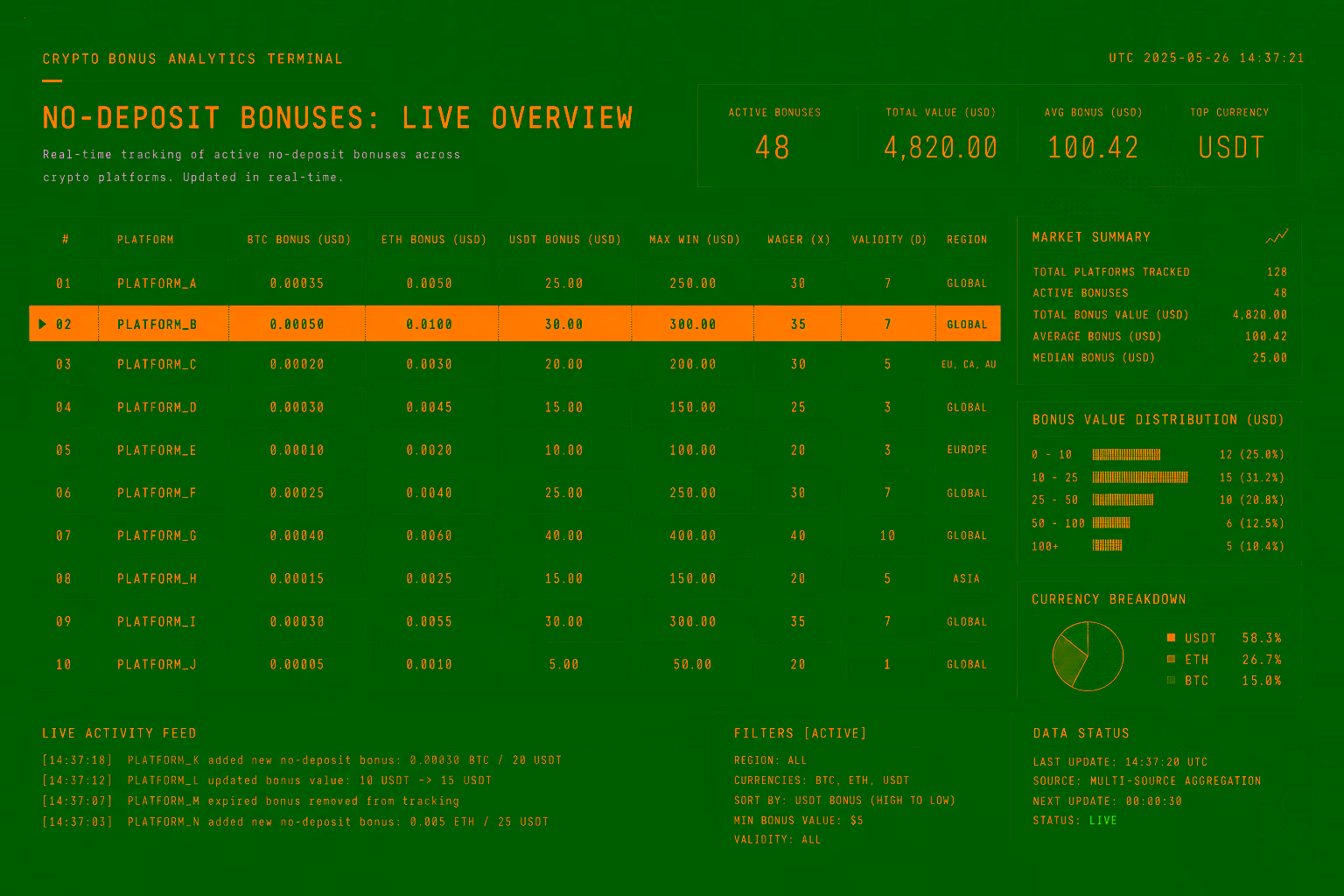Click the REGION column header
Viewport: 1344px width, 896px height.
[967, 240]
